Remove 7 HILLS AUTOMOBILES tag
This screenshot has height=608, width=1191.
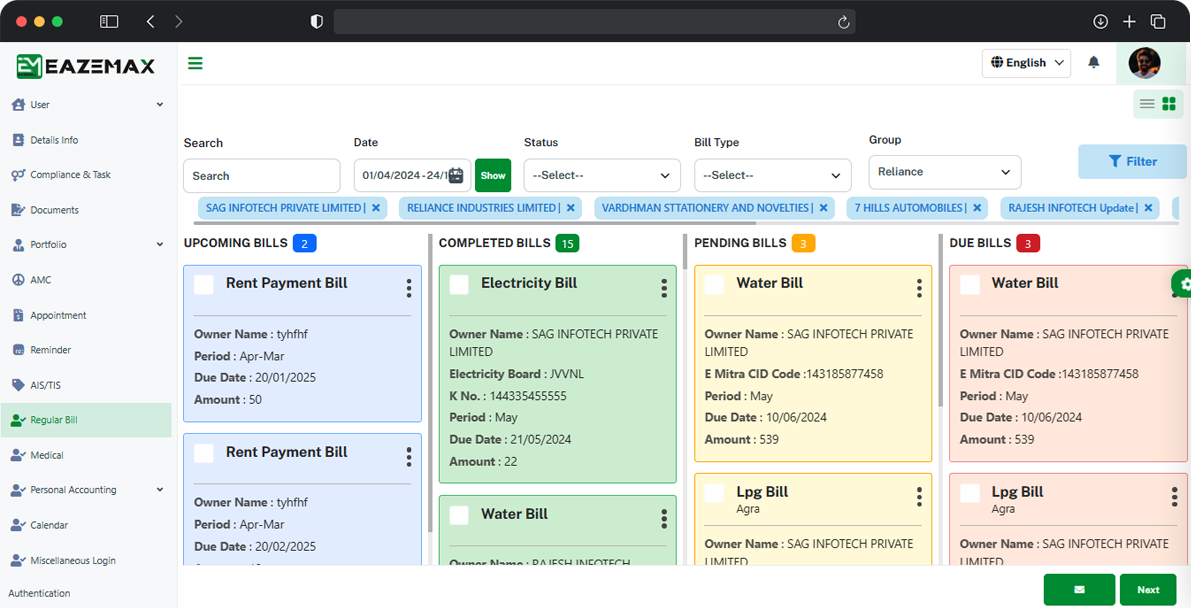point(977,207)
